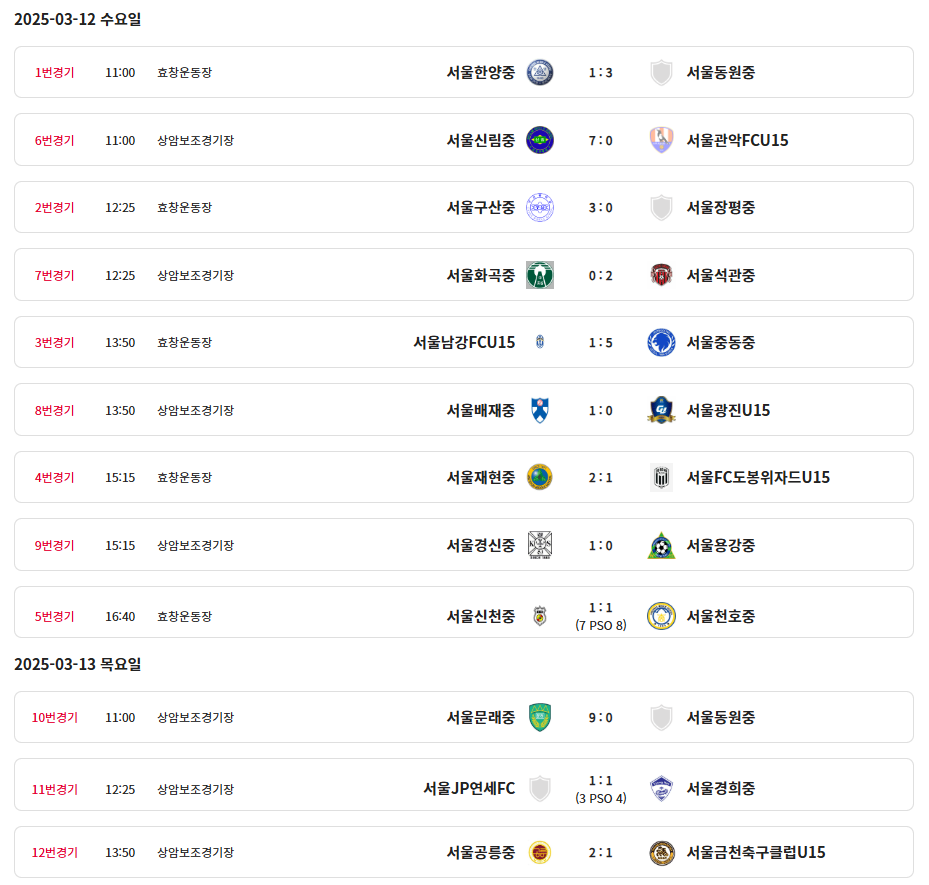Click the 서울문래중 green shield logo
Screen dimensions: 929x885
tap(540, 717)
